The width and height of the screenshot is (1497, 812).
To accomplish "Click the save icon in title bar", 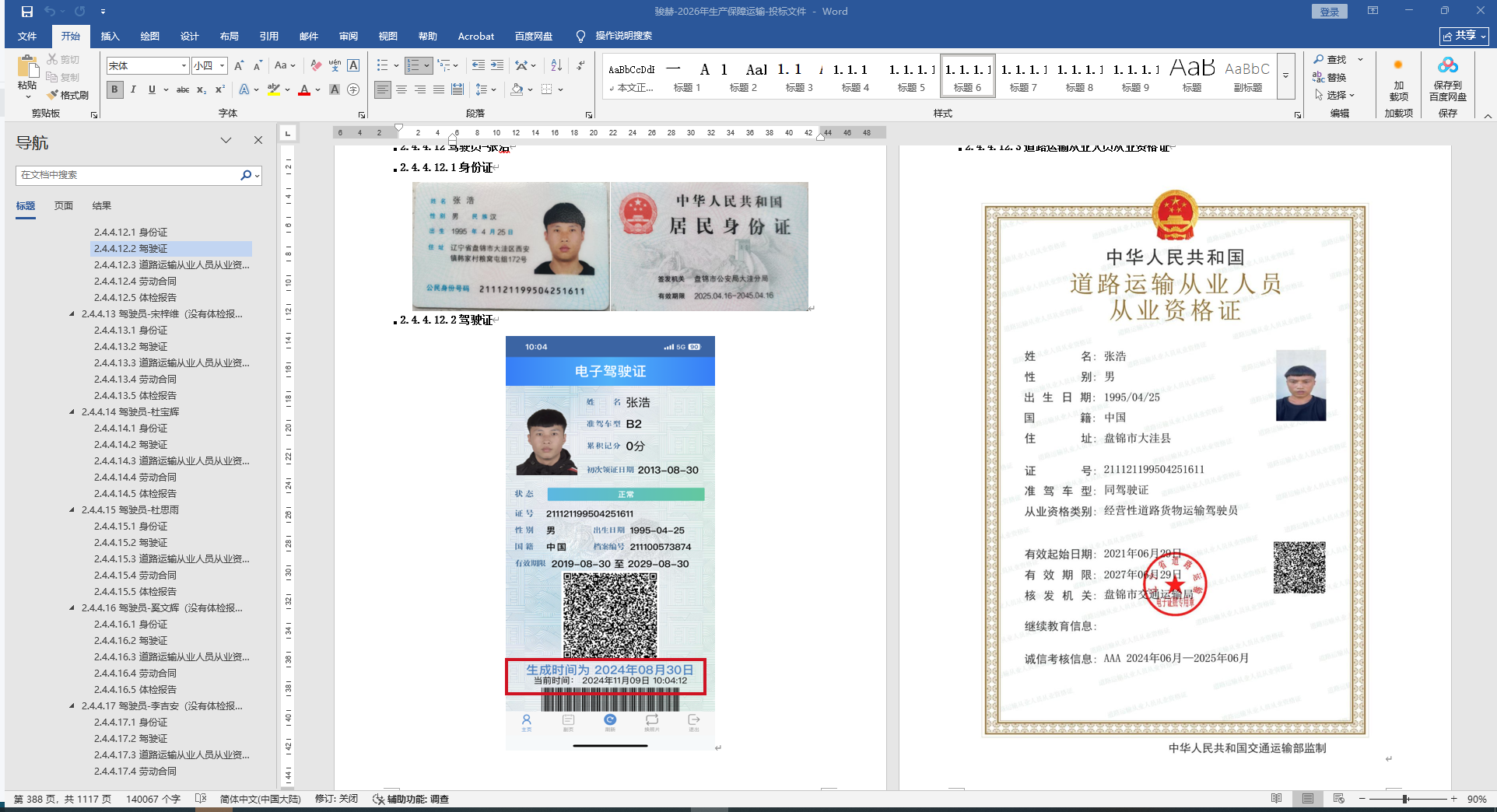I will pyautogui.click(x=27, y=12).
